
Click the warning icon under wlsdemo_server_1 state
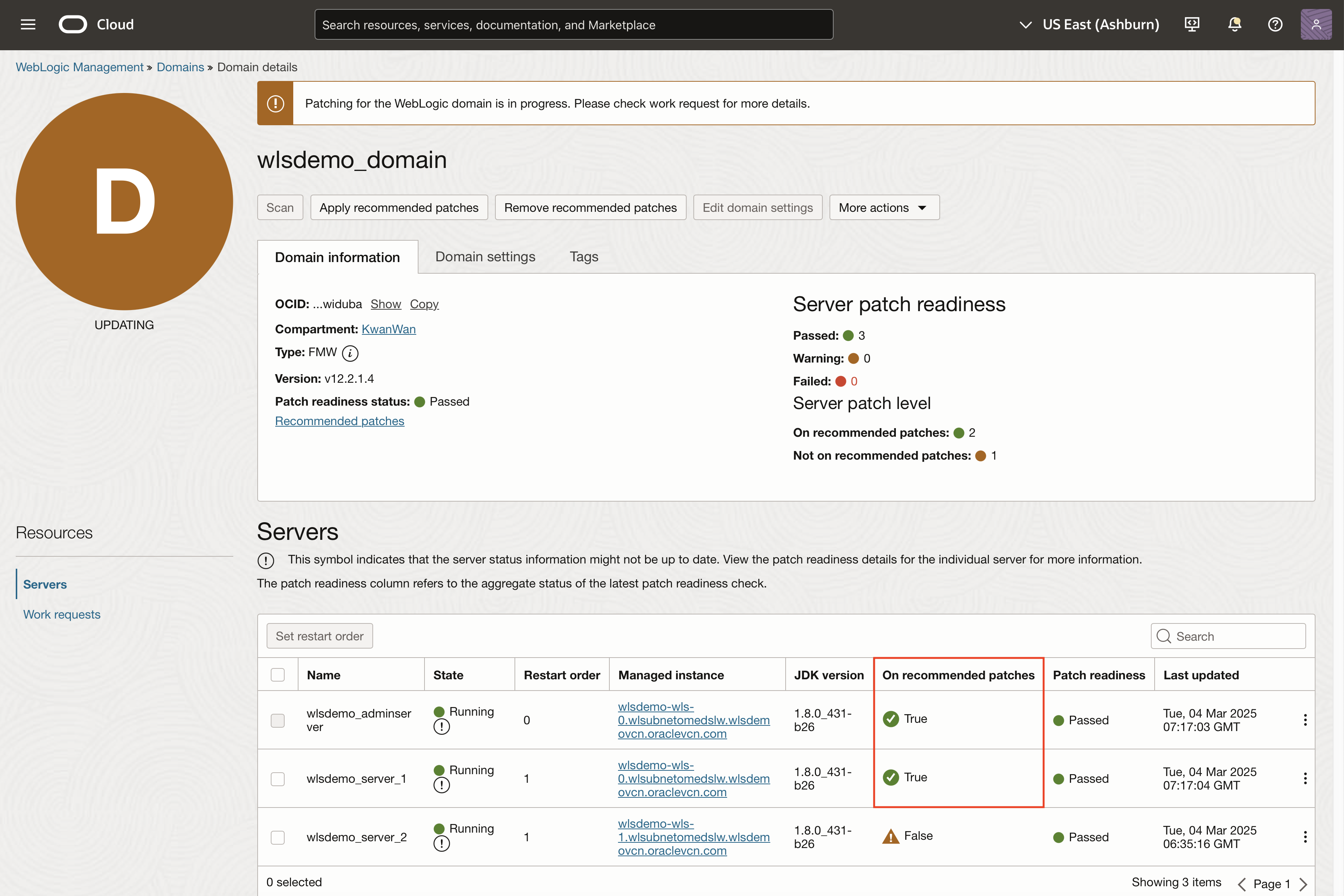(x=441, y=785)
